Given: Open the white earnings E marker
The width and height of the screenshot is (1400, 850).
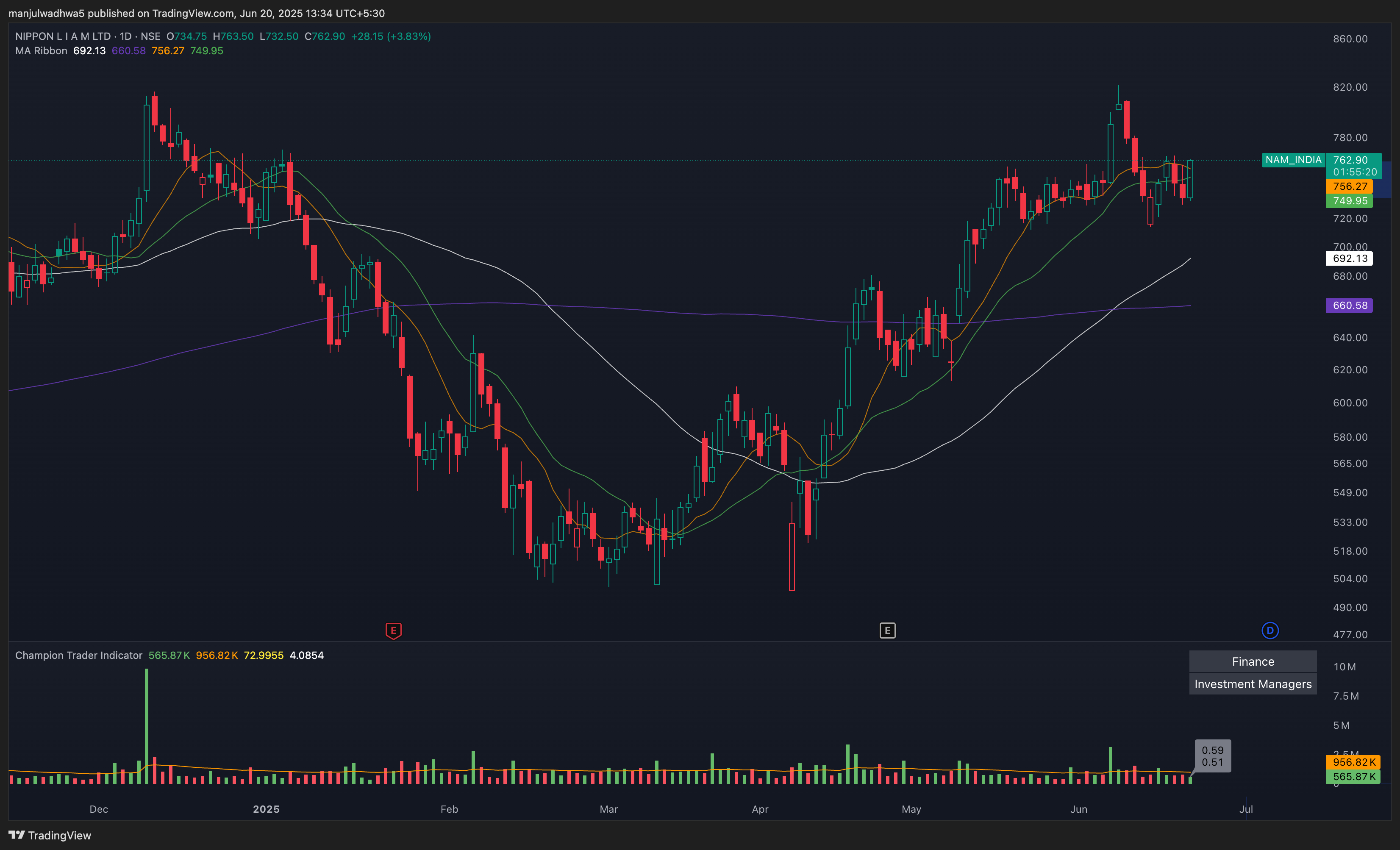Looking at the screenshot, I should (887, 630).
